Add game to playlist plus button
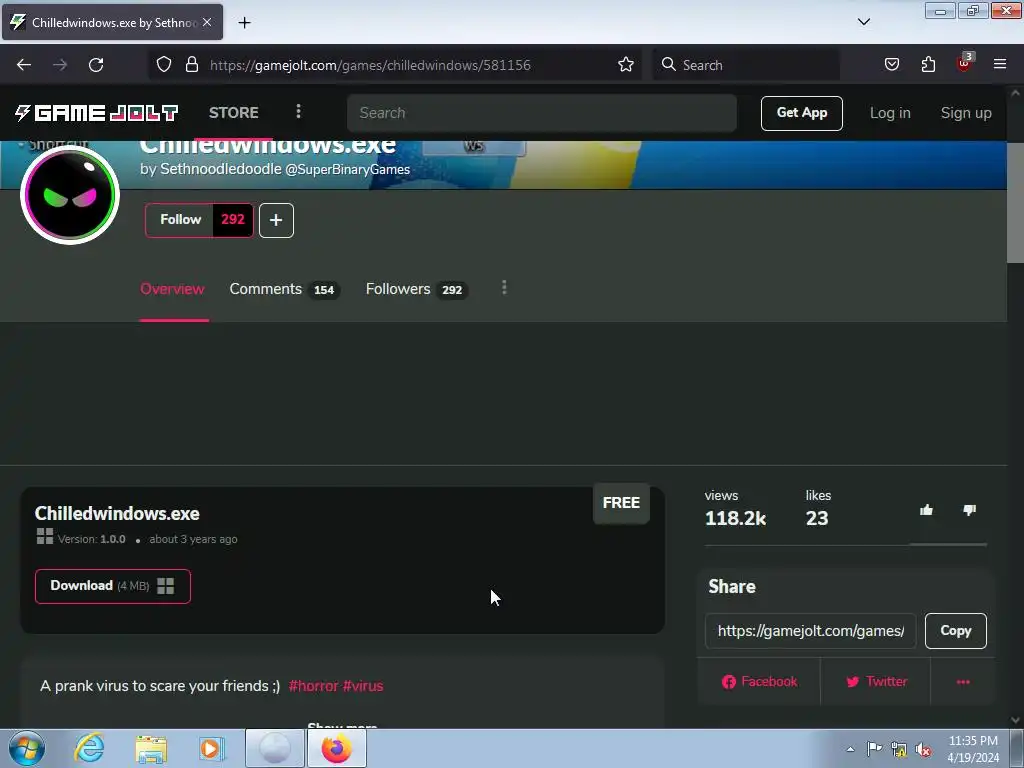 click(276, 220)
